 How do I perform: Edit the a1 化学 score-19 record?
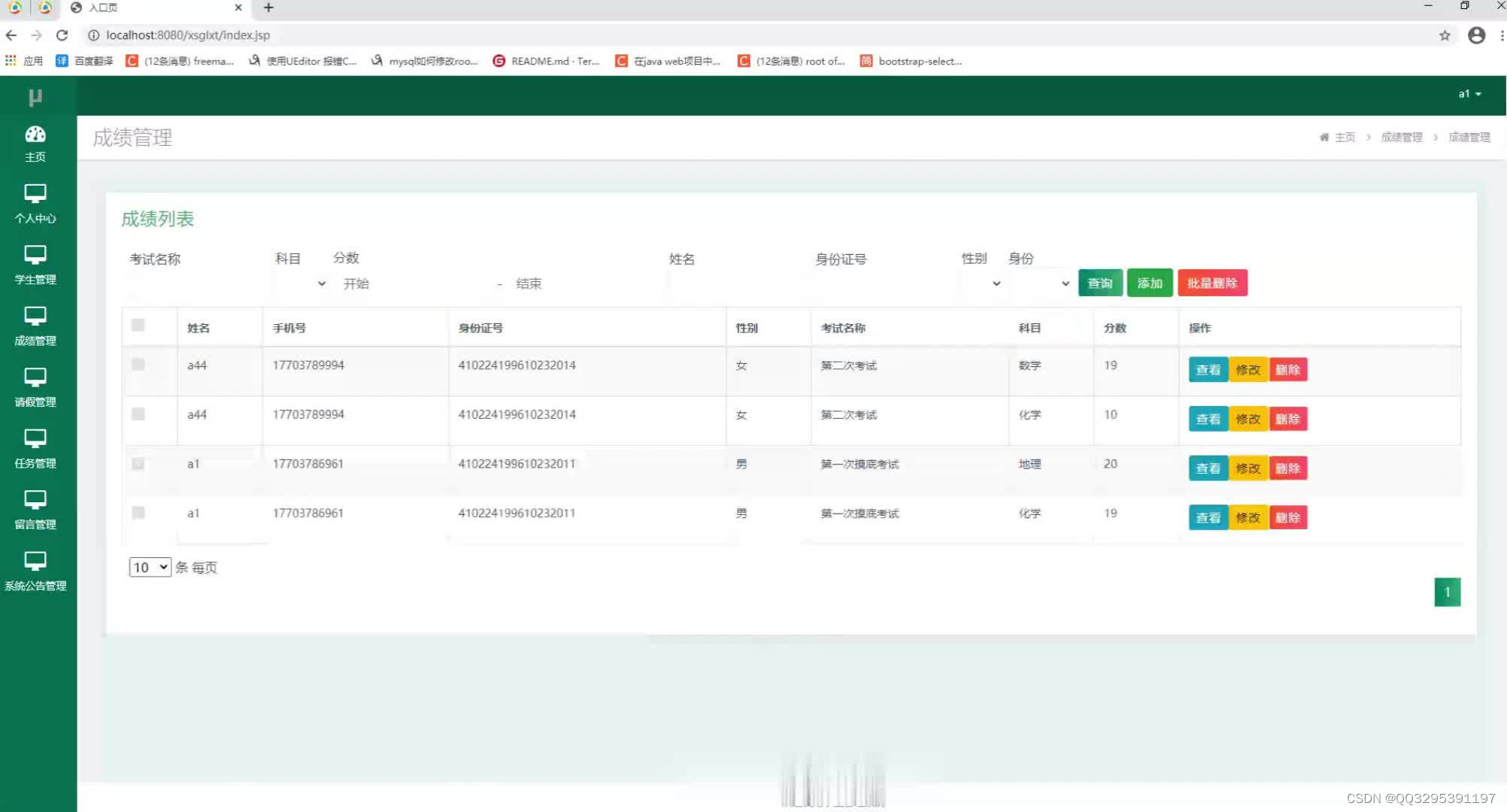pyautogui.click(x=1248, y=517)
